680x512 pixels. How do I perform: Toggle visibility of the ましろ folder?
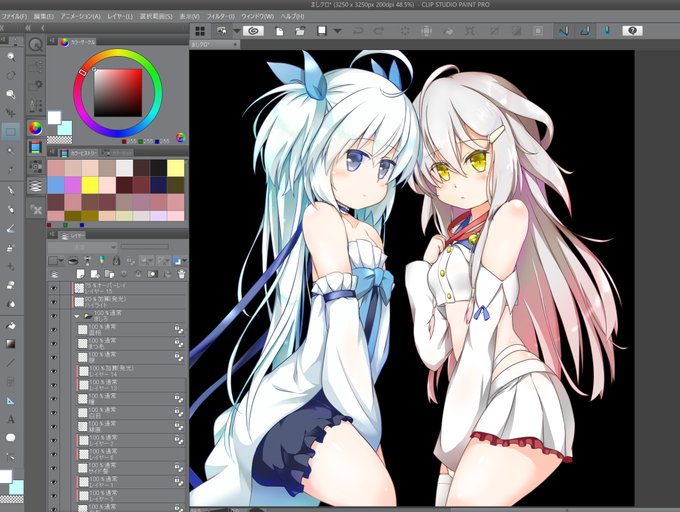(54, 316)
